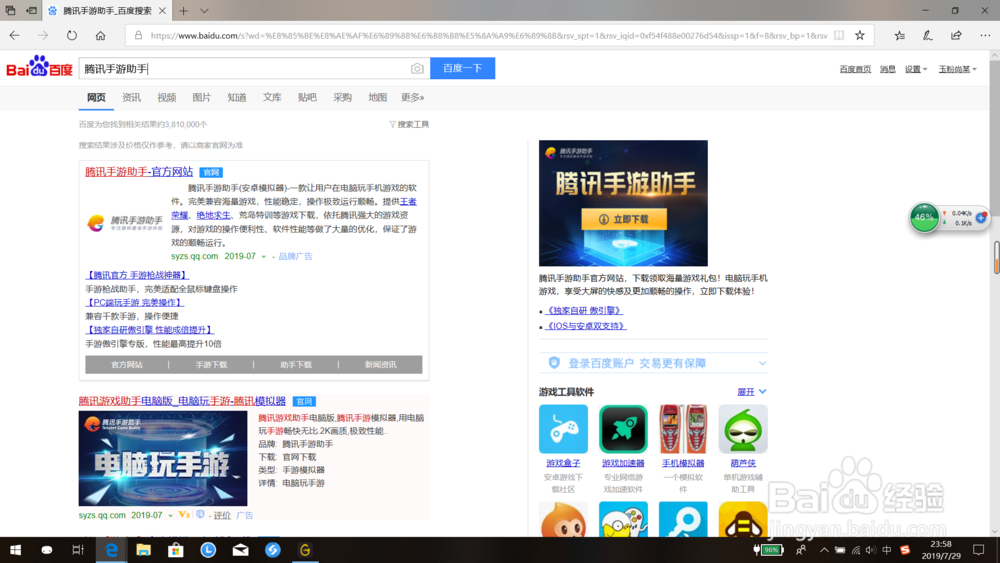The width and height of the screenshot is (1000, 563).
Task: Switch to the 地图 tab
Action: [x=378, y=98]
